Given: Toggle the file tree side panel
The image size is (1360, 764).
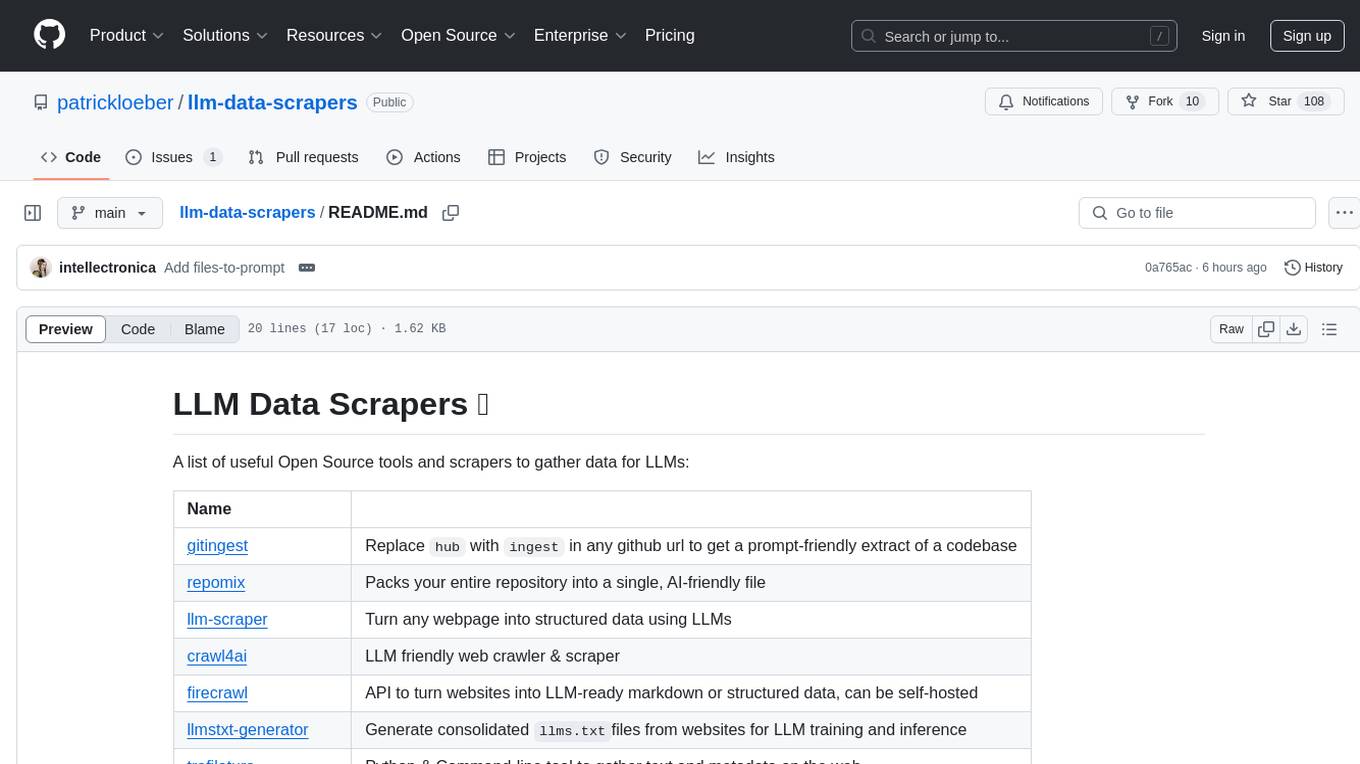Looking at the screenshot, I should 33,213.
